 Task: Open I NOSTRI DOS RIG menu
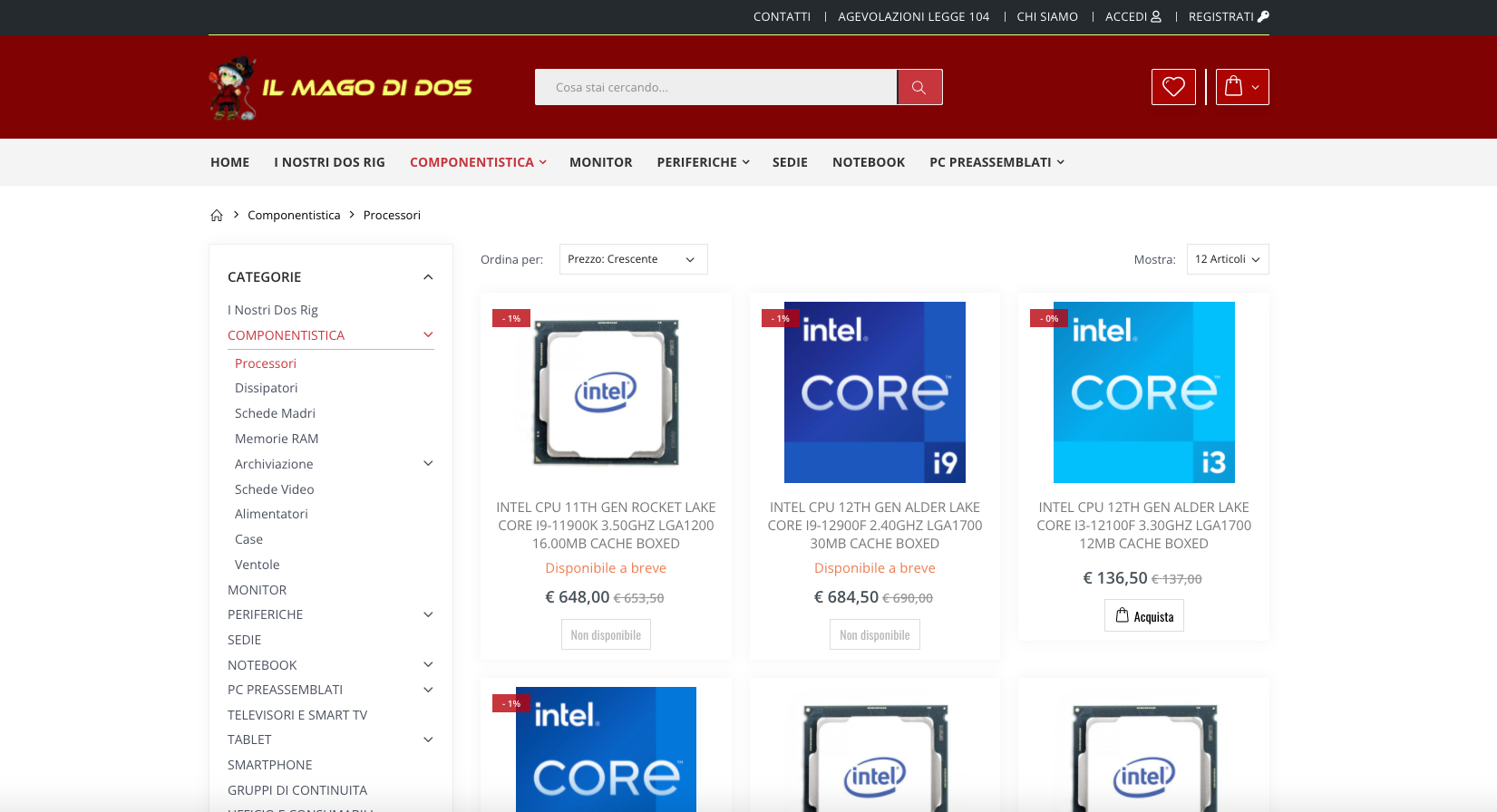[x=329, y=162]
